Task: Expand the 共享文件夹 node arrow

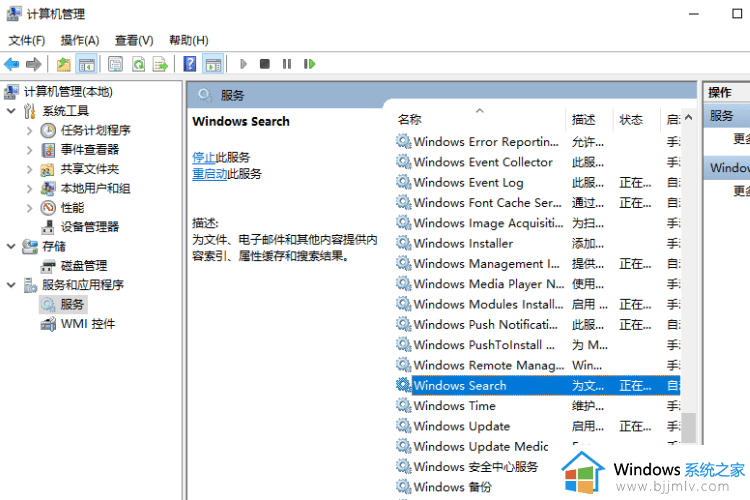Action: (29, 169)
